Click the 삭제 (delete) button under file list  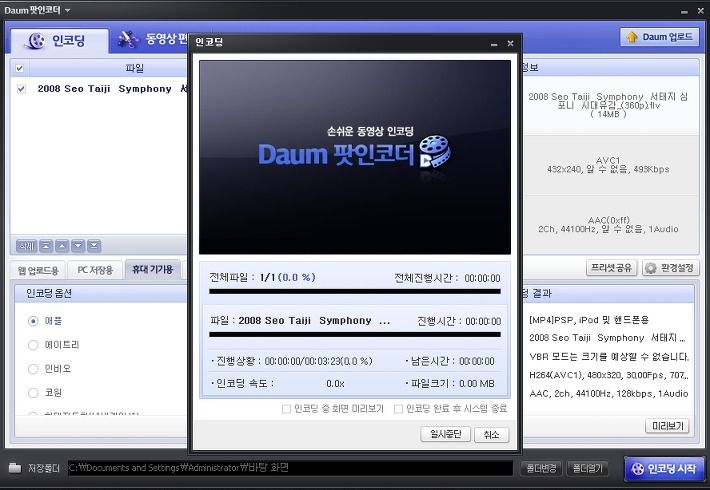[x=26, y=245]
